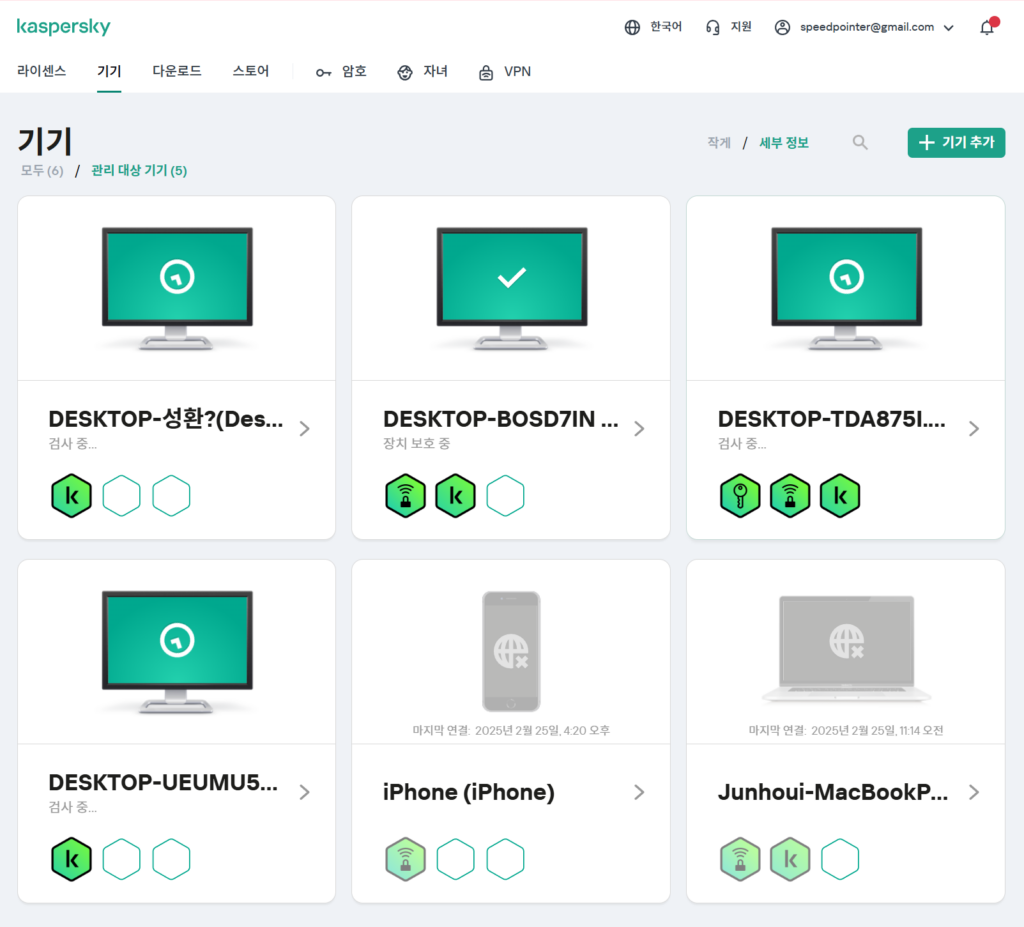Open DESKTOP-BOSD7IN details chevron

(639, 429)
